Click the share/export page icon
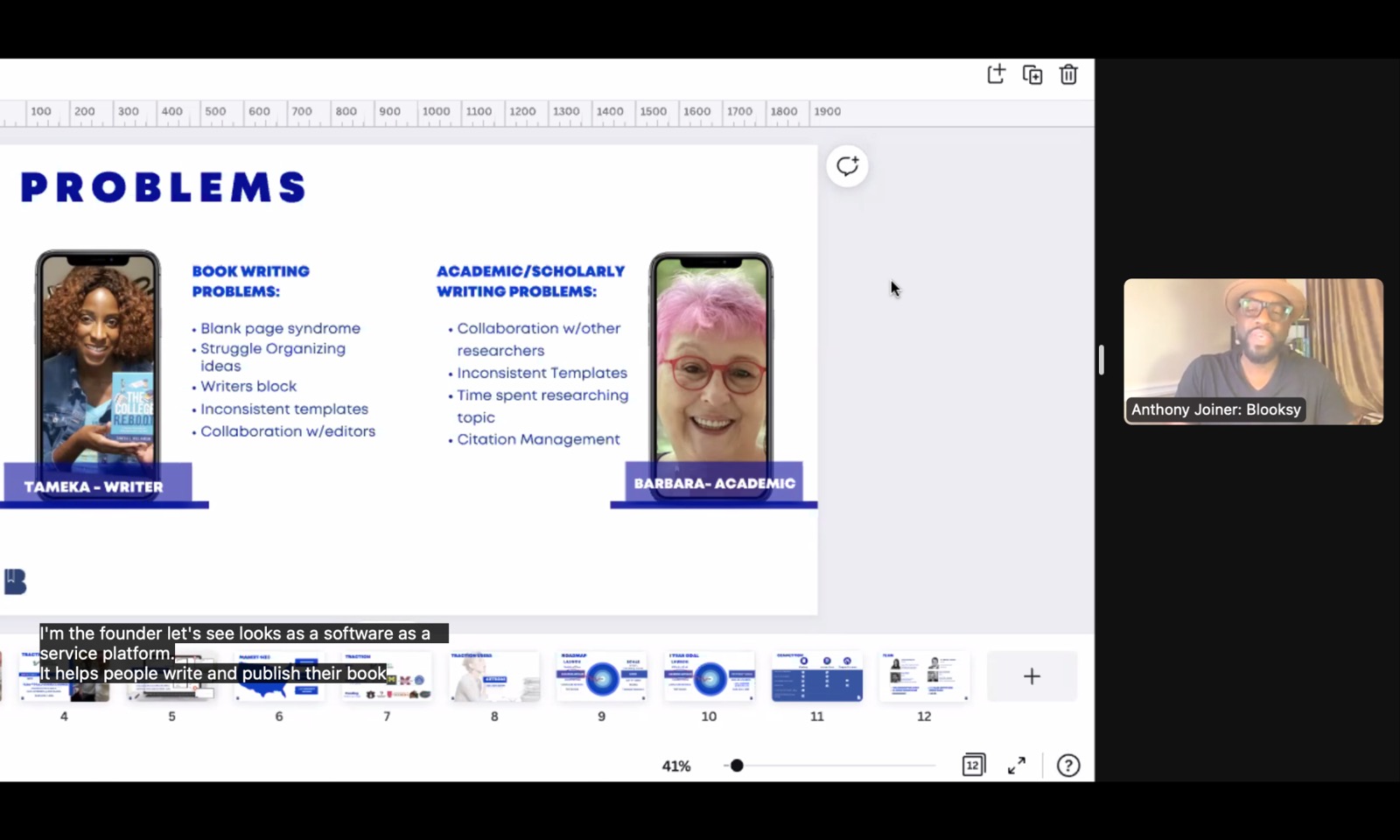Screen dimensions: 1400x840 tap(996, 74)
